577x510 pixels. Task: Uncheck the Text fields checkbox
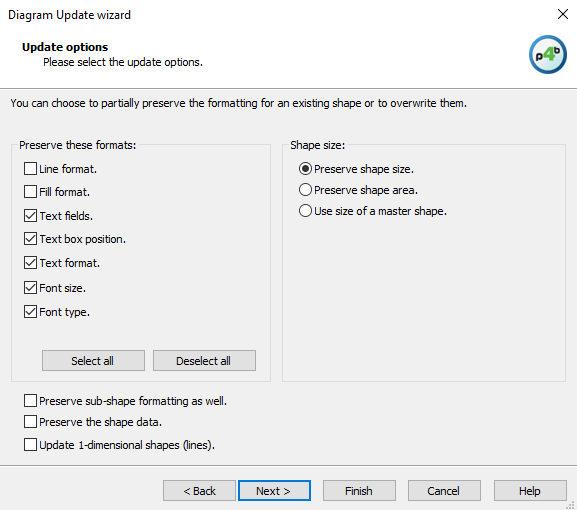tap(30, 216)
